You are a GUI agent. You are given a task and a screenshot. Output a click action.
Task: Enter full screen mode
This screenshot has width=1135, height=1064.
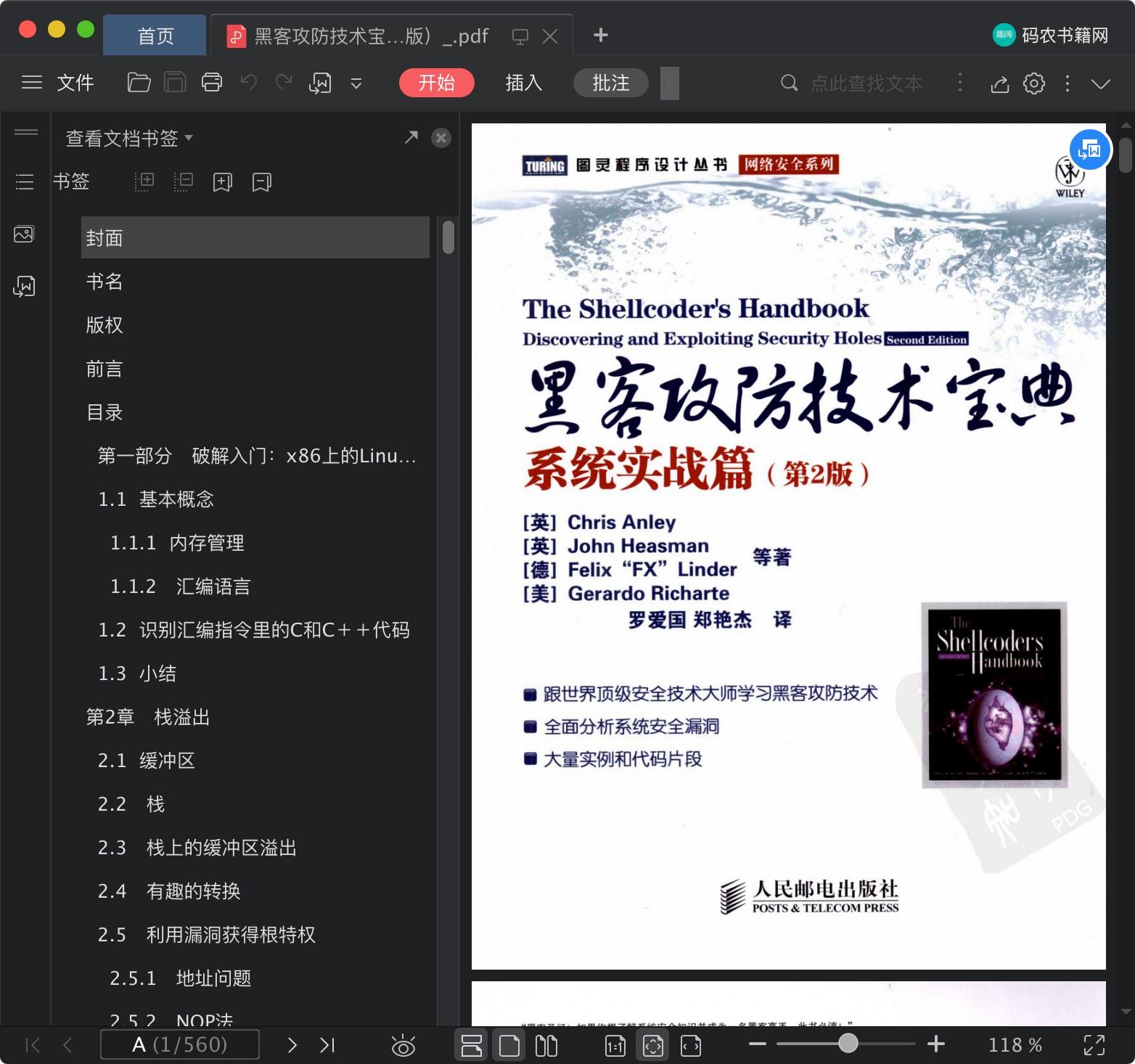[1094, 1045]
